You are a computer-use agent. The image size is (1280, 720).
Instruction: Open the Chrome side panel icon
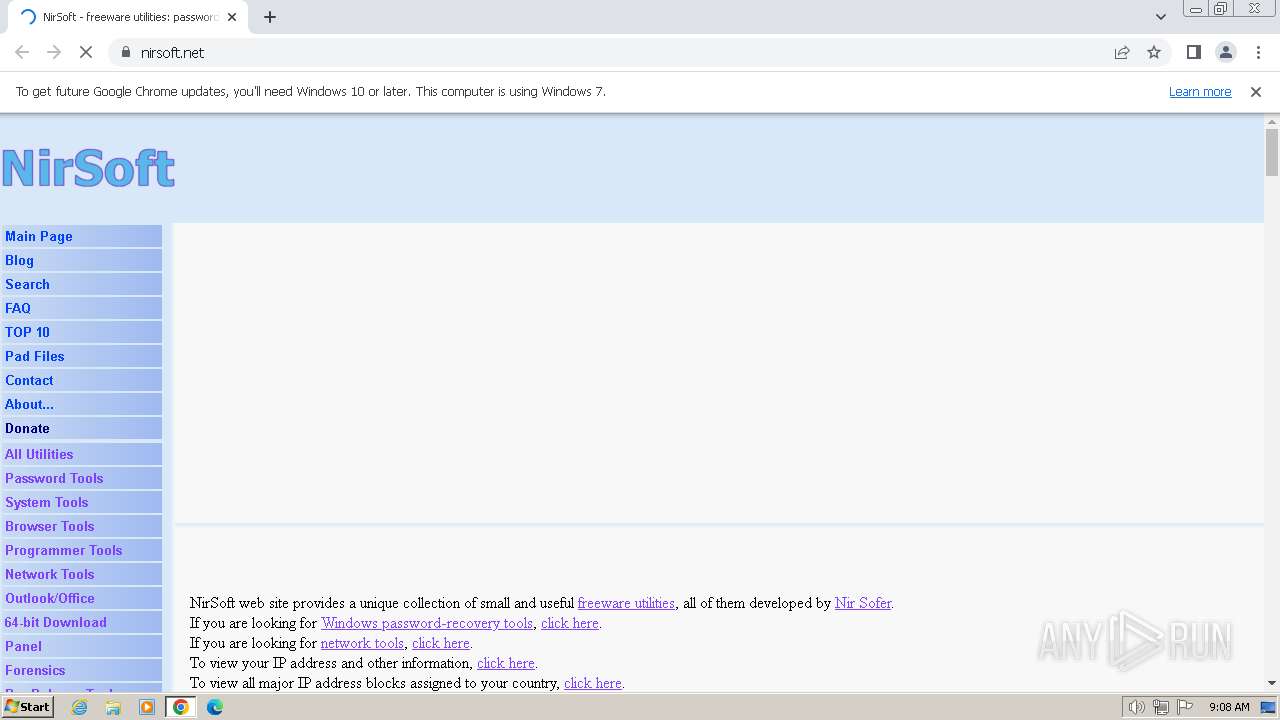tap(1194, 52)
